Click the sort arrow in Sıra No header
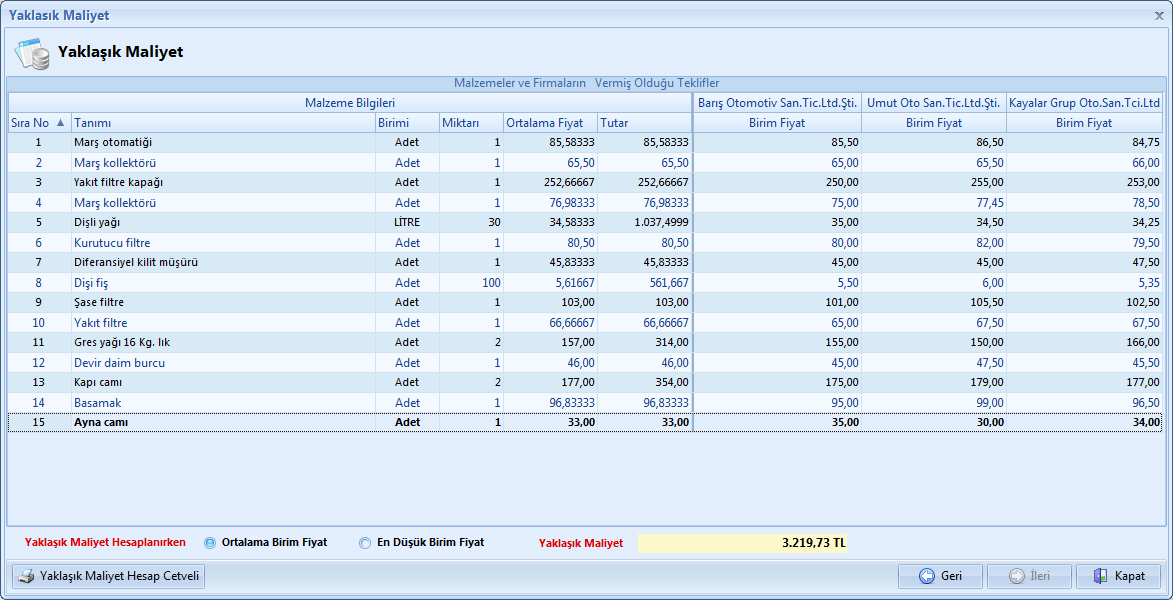The width and height of the screenshot is (1173, 600). point(60,123)
